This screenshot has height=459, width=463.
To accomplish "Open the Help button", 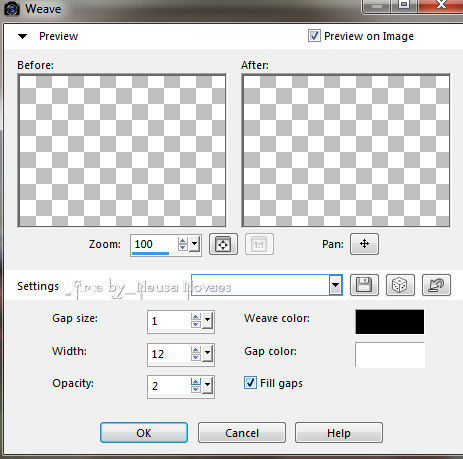I will tap(339, 433).
